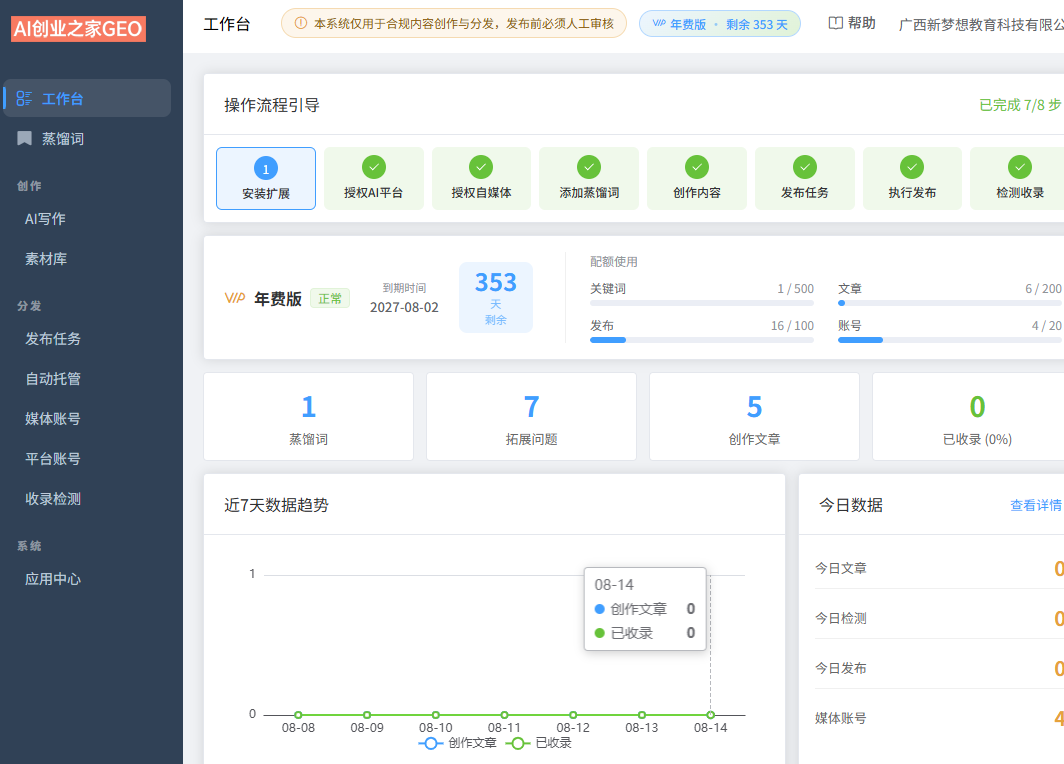This screenshot has width=1064, height=764.
Task: Click the 08-11 data point on chart
Action: pyautogui.click(x=504, y=714)
